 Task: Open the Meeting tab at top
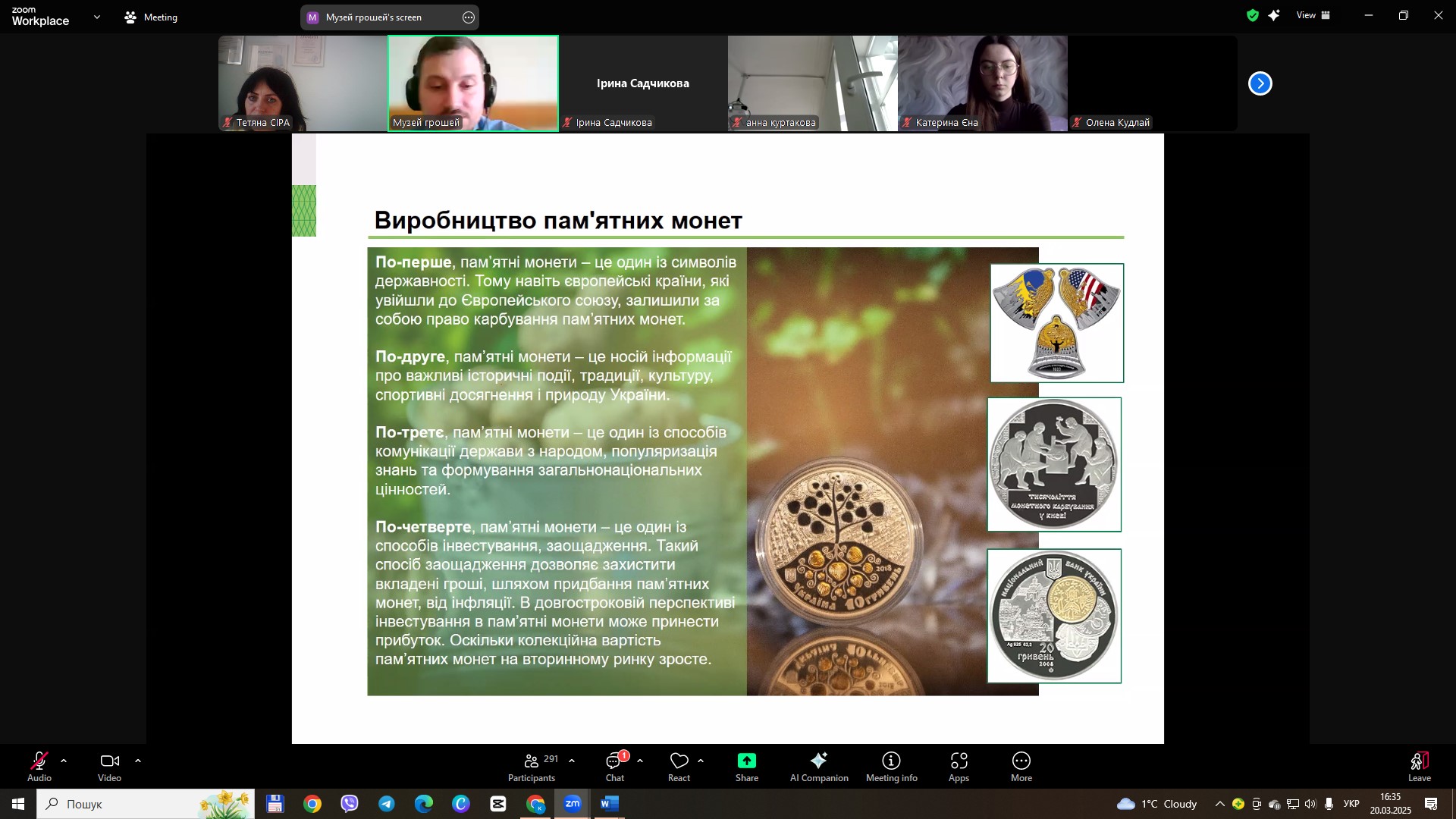pyautogui.click(x=151, y=17)
